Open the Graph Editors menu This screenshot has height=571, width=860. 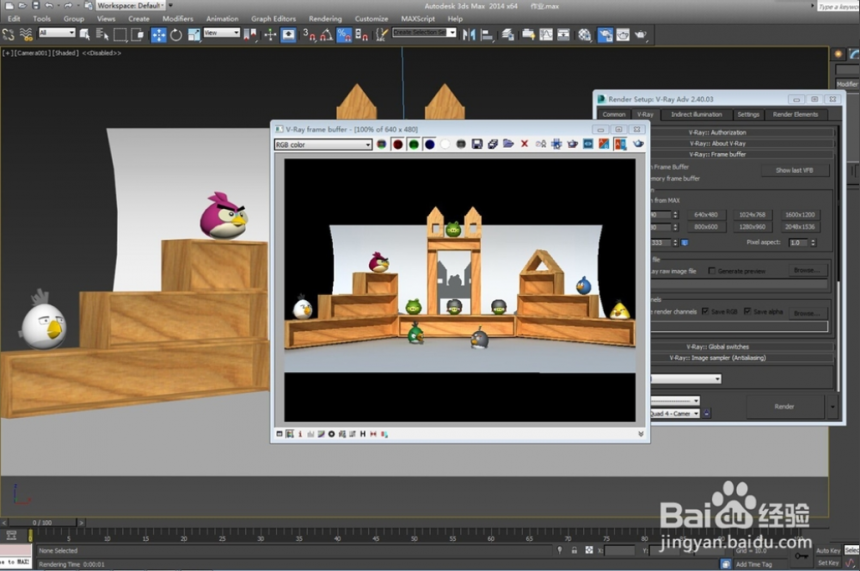pos(273,19)
